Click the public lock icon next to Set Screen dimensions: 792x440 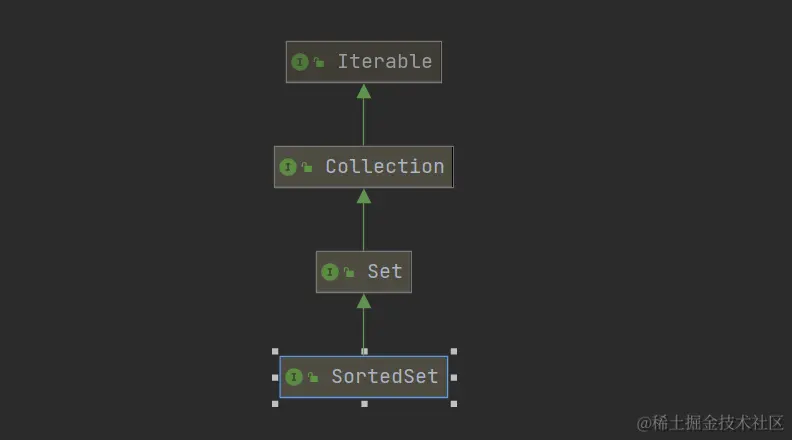349,272
